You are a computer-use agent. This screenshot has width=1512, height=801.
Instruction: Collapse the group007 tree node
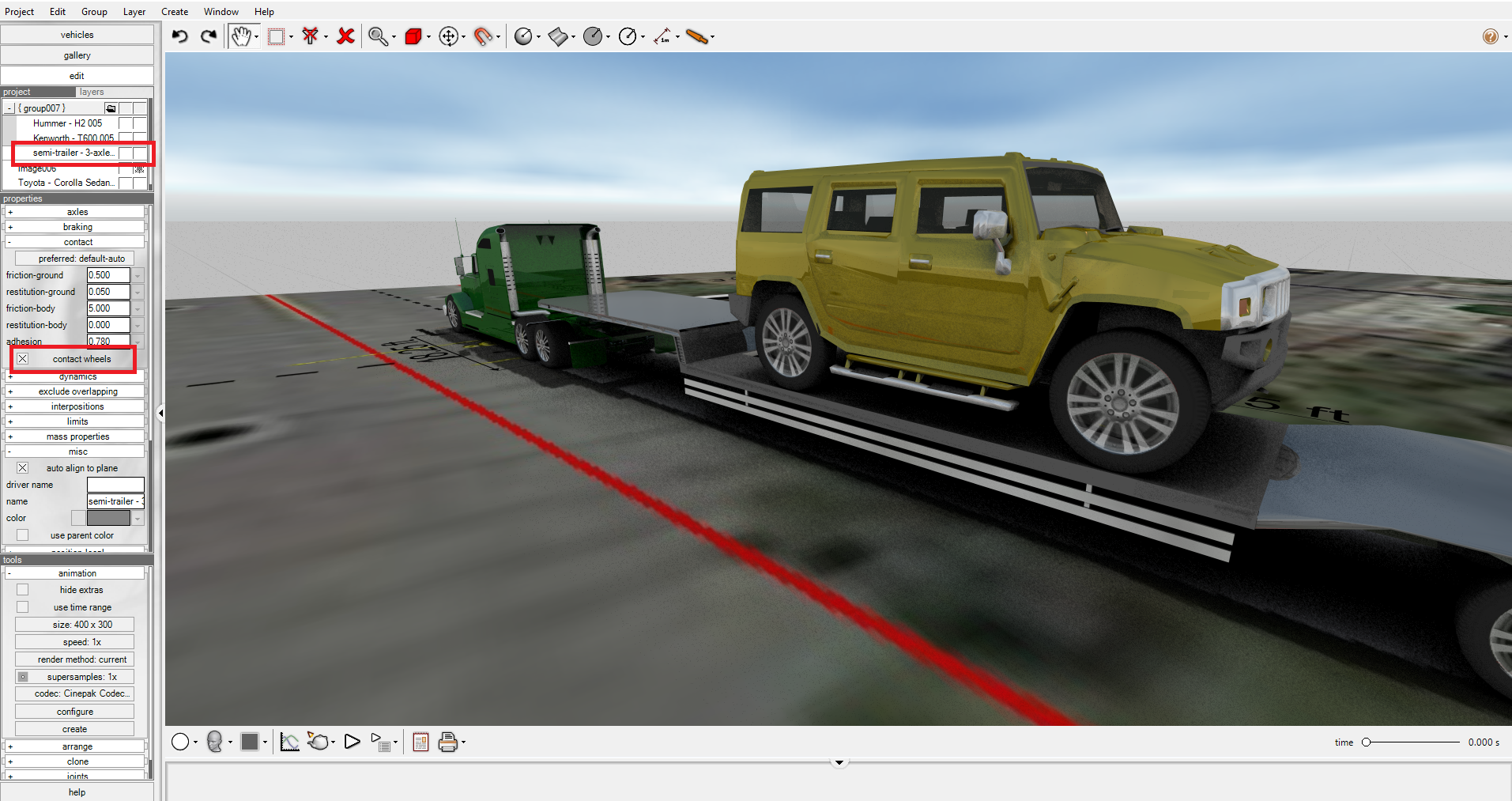click(9, 108)
